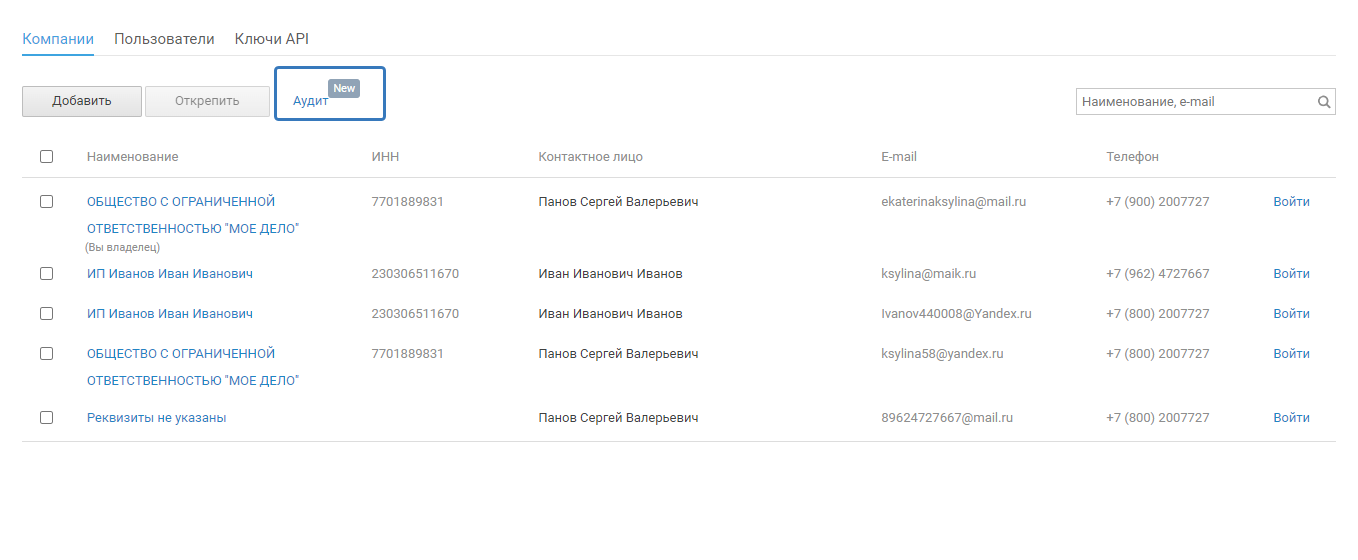
Task: Switch to the Компании tab
Action: point(58,39)
